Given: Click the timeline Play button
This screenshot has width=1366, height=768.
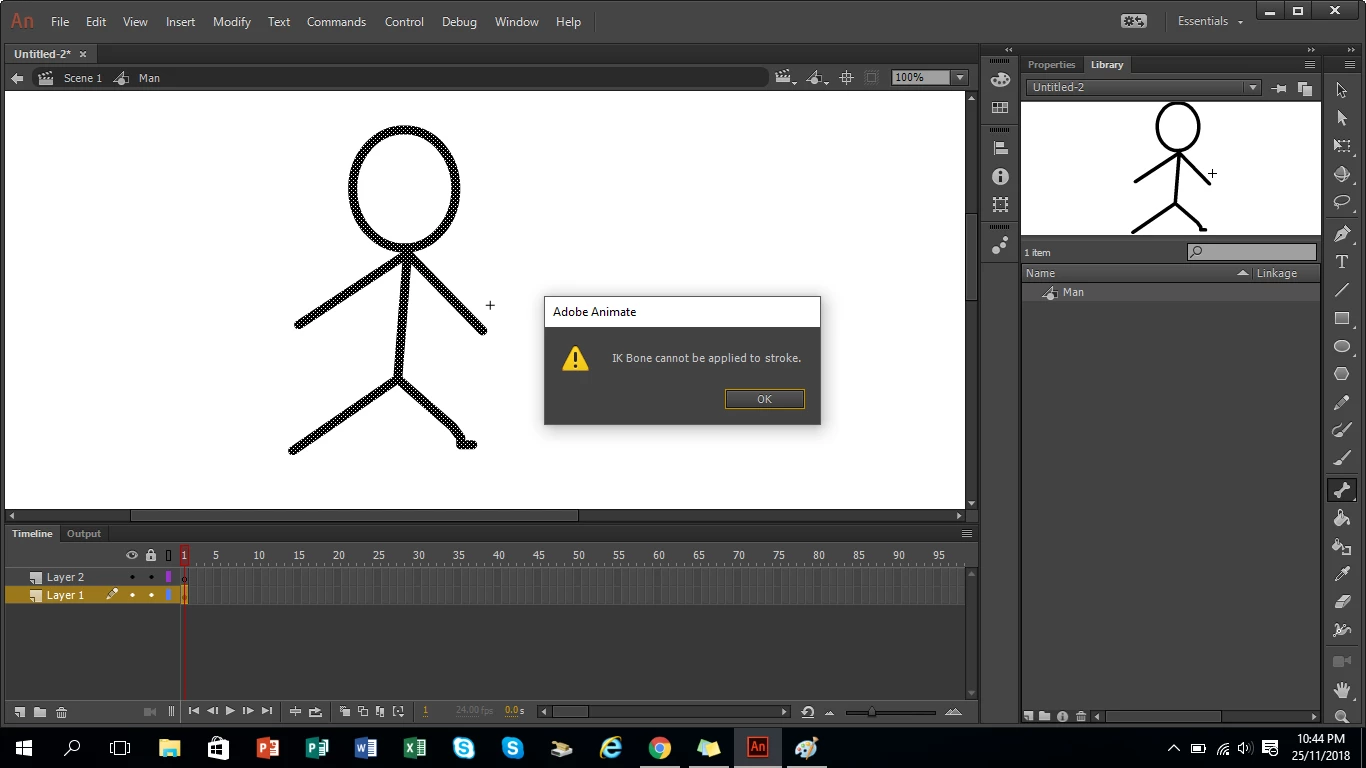Looking at the screenshot, I should pos(230,711).
